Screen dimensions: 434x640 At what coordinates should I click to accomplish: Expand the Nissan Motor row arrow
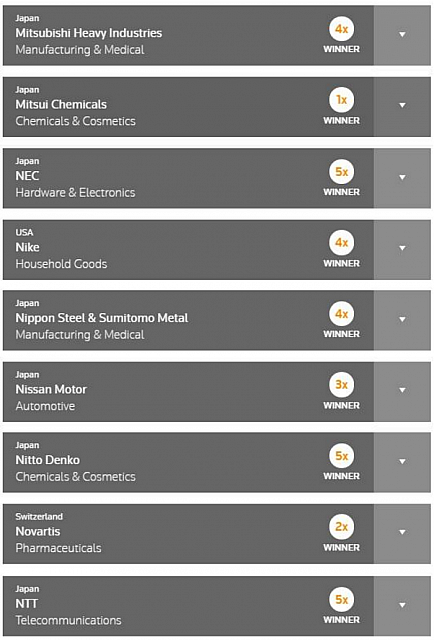coord(402,391)
